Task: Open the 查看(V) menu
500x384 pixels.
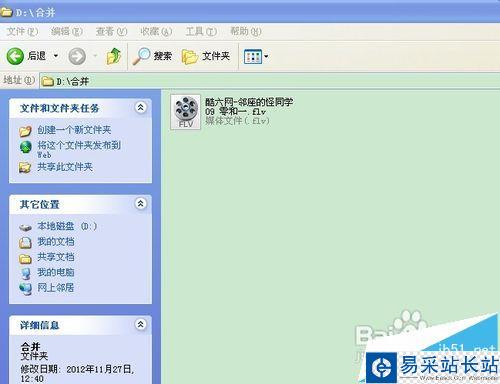Action: [x=111, y=31]
